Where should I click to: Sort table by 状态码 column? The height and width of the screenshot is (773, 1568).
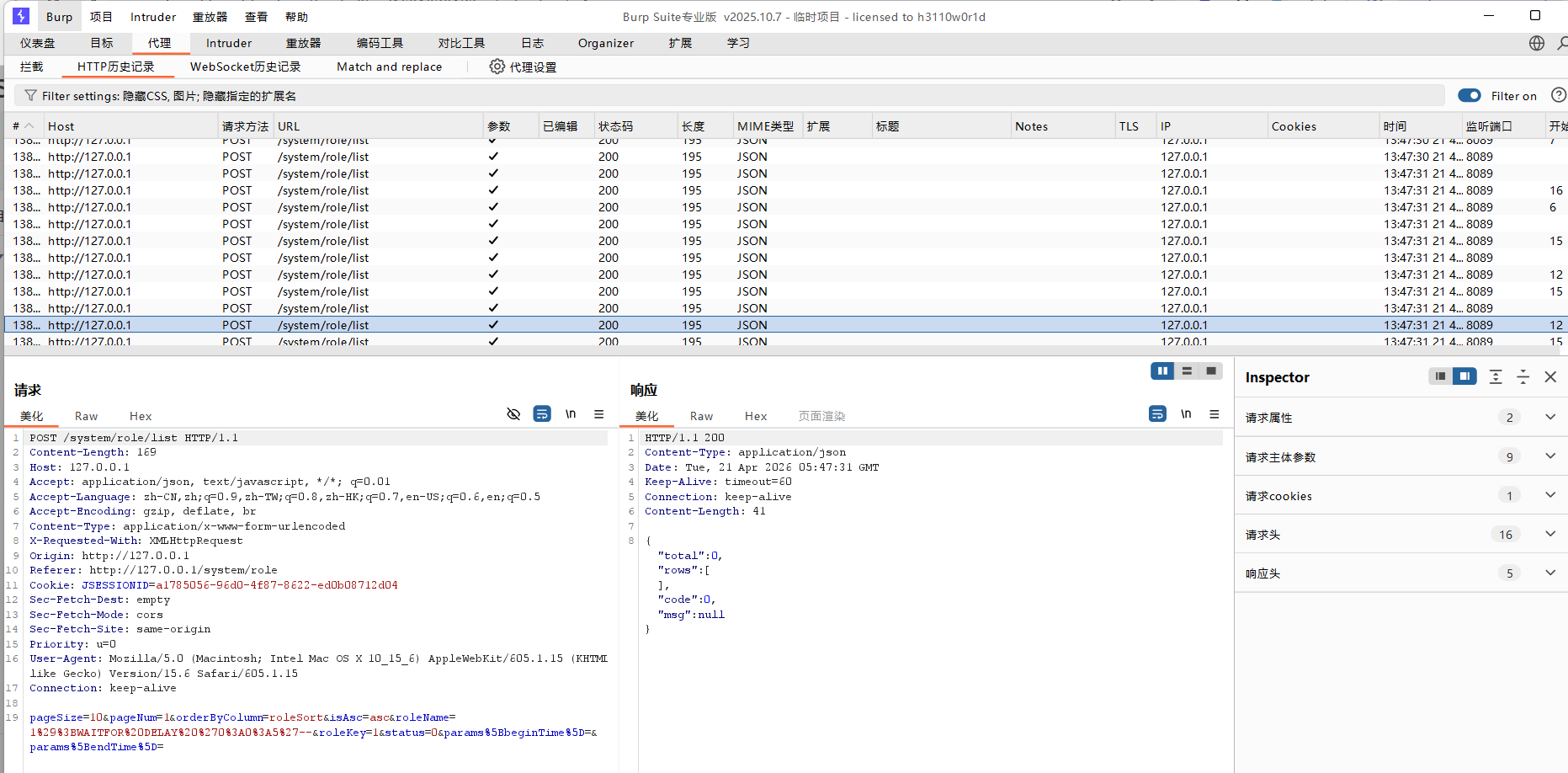pyautogui.click(x=635, y=126)
